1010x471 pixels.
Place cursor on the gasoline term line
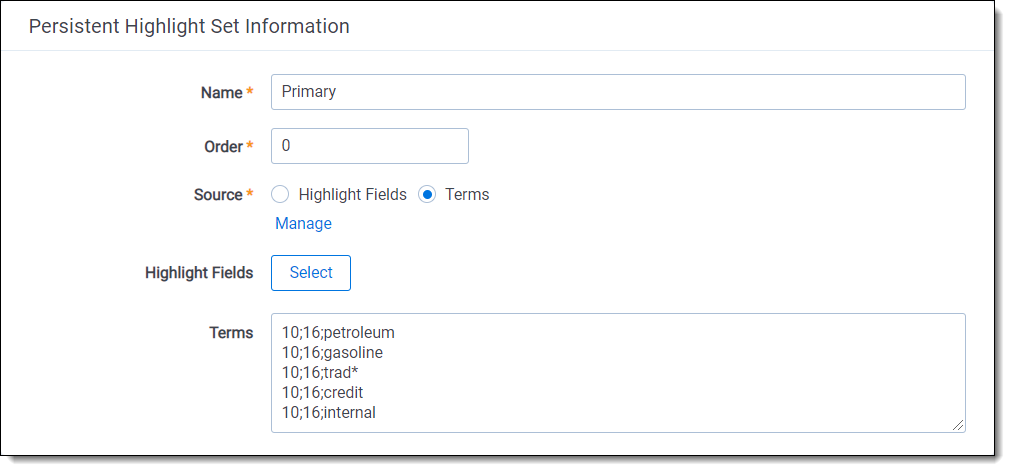pos(332,352)
